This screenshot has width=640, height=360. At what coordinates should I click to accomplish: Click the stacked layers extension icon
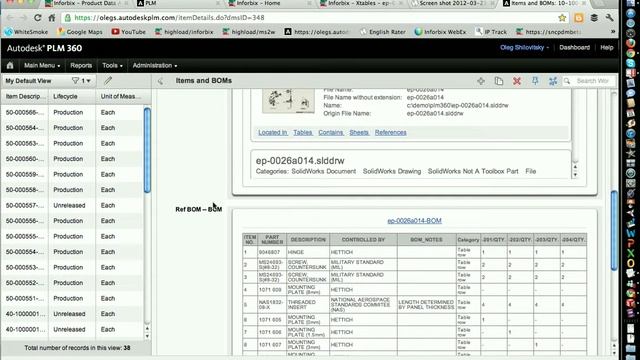[x=594, y=18]
